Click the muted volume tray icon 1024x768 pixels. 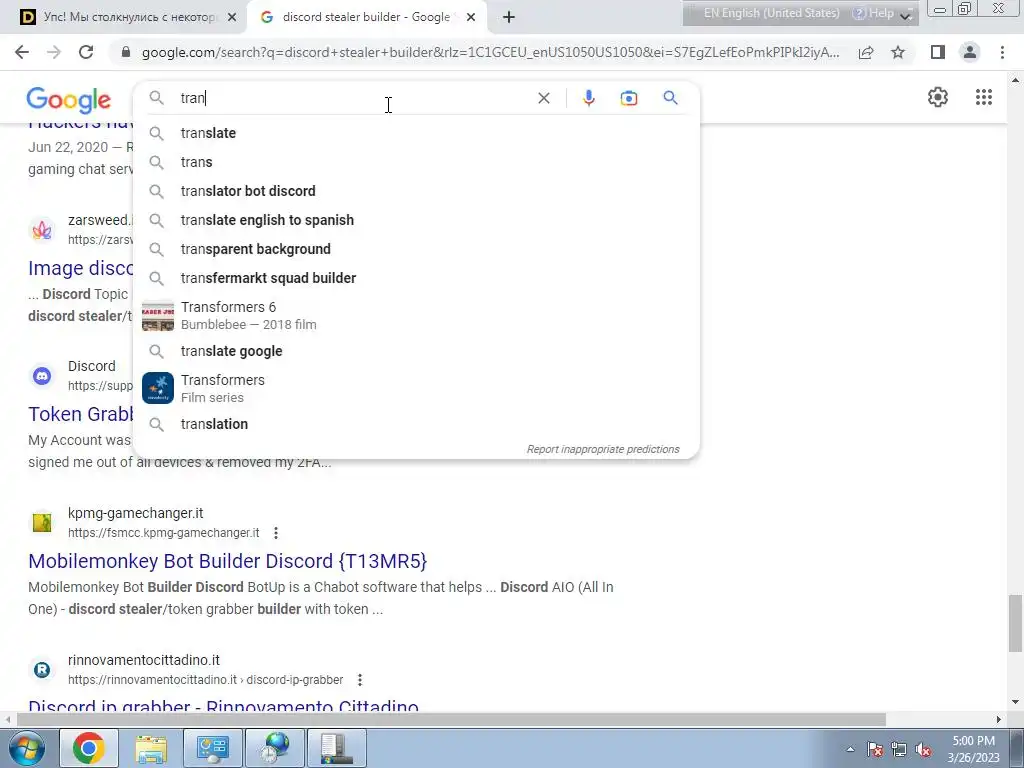923,750
